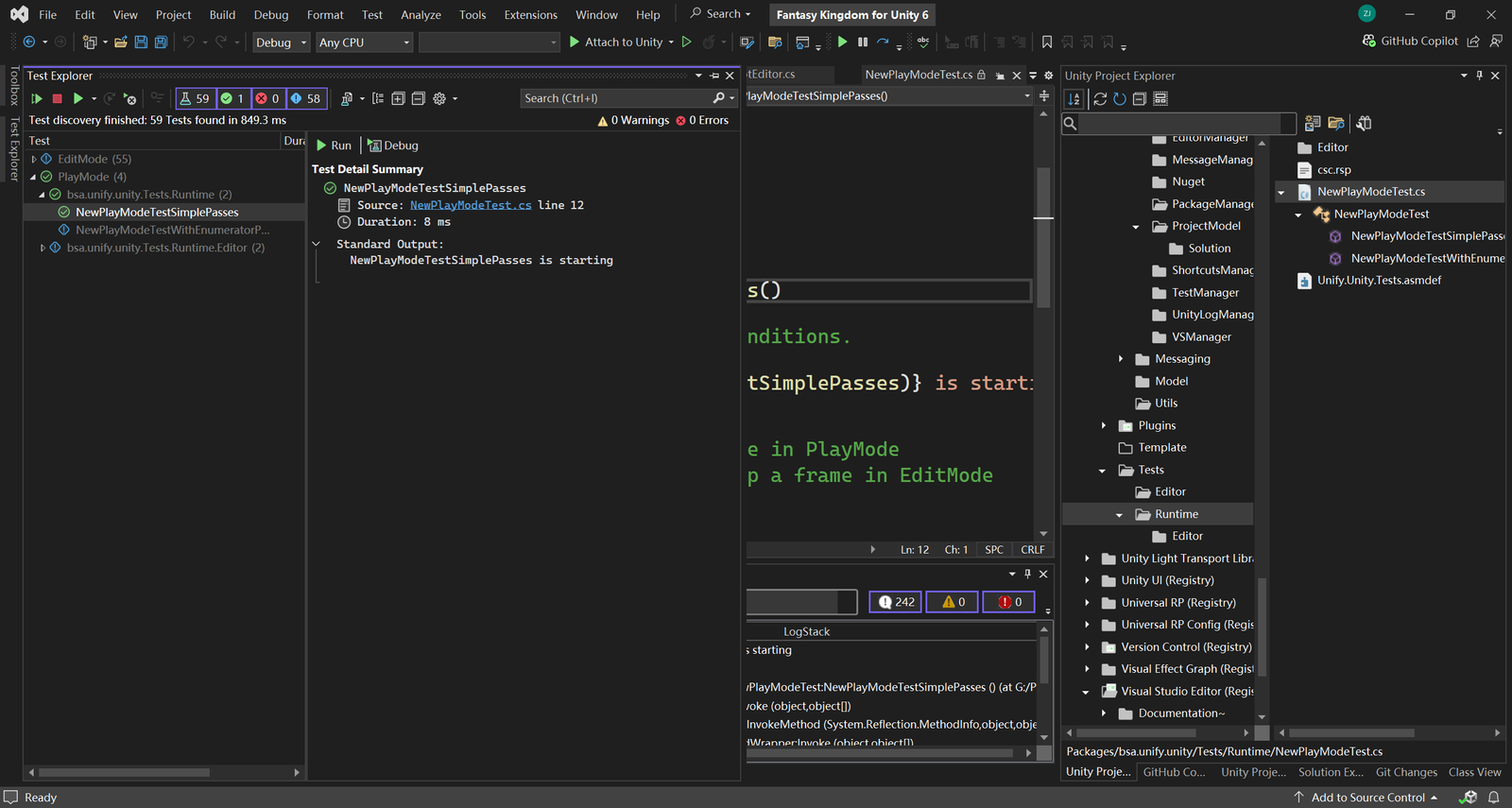The width and height of the screenshot is (1512, 808).
Task: Click the red stop/cancel test run icon
Action: tap(57, 98)
